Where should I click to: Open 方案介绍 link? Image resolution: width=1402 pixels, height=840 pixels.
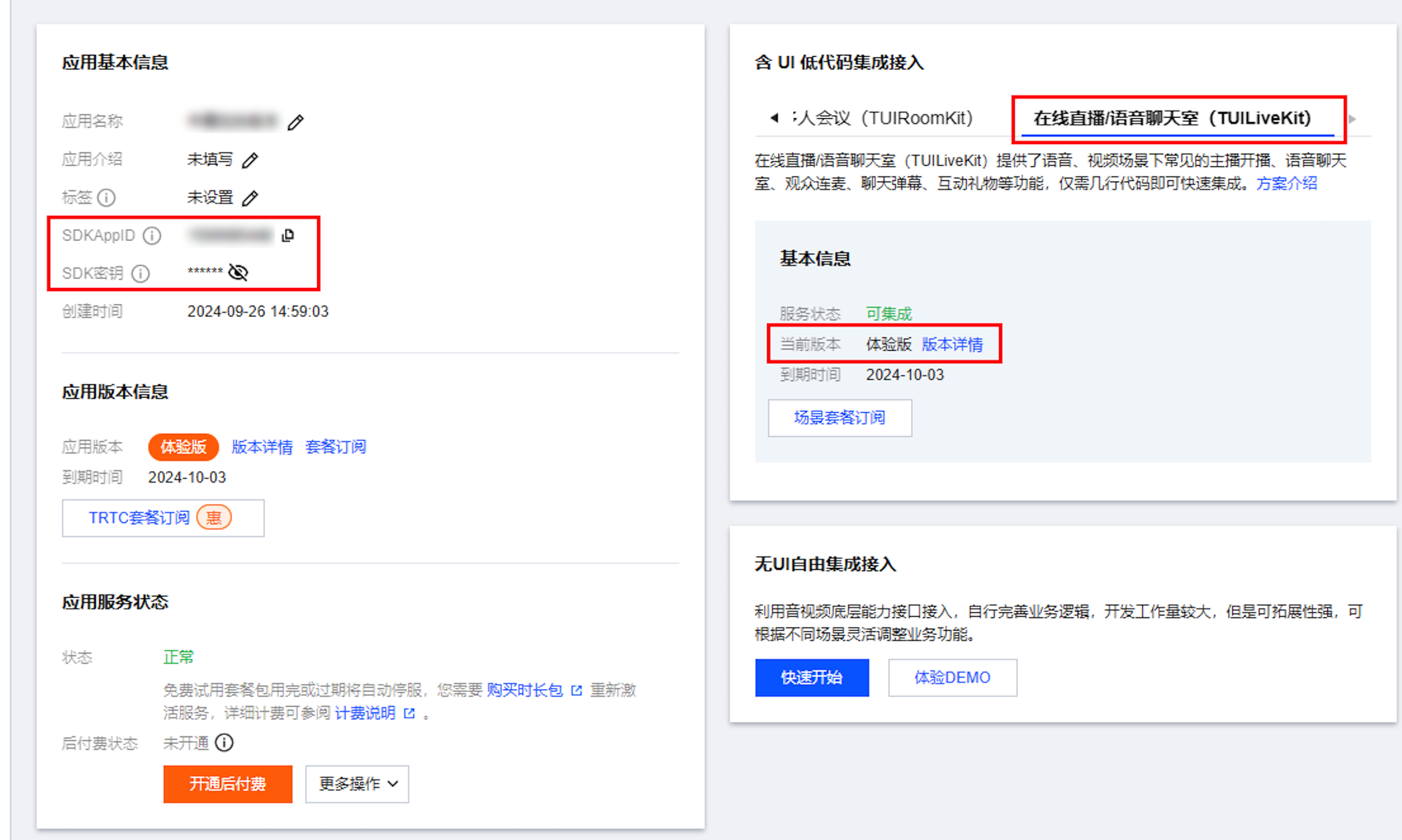(x=1286, y=184)
